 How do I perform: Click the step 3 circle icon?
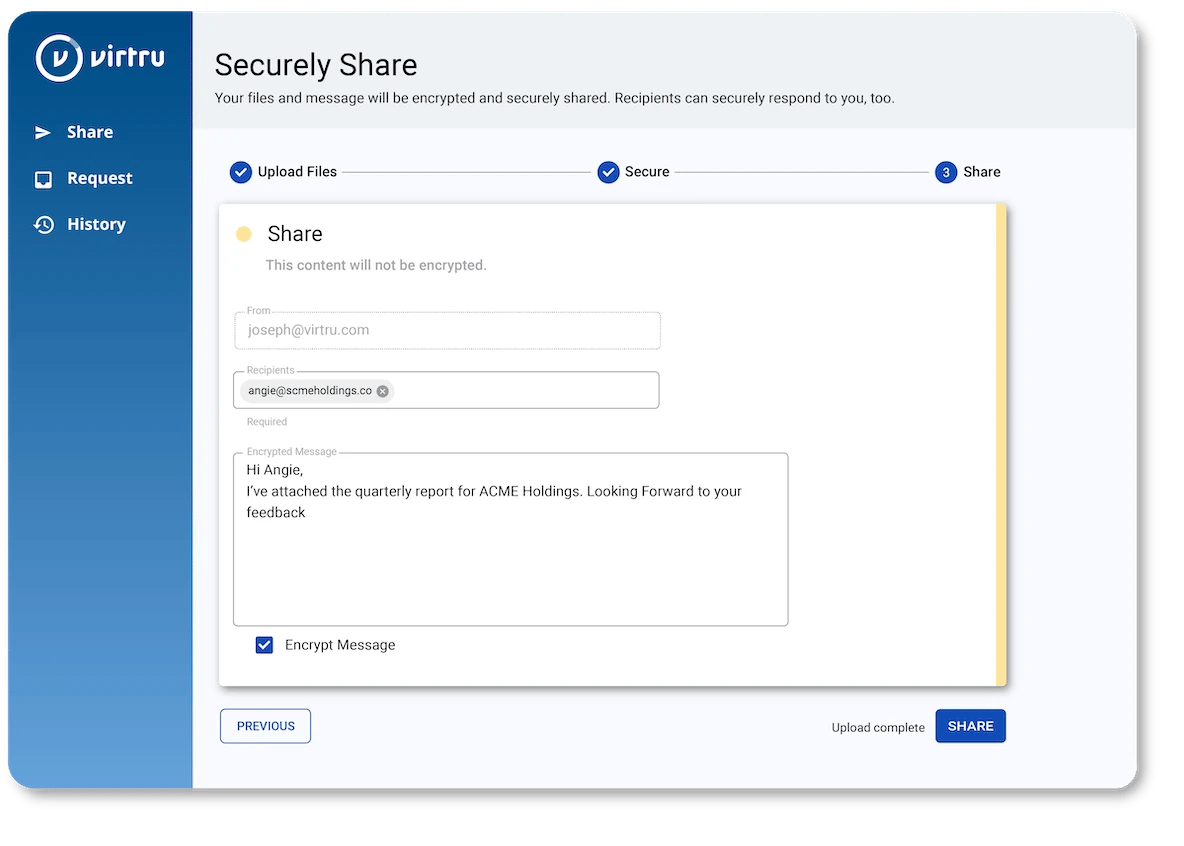point(945,172)
